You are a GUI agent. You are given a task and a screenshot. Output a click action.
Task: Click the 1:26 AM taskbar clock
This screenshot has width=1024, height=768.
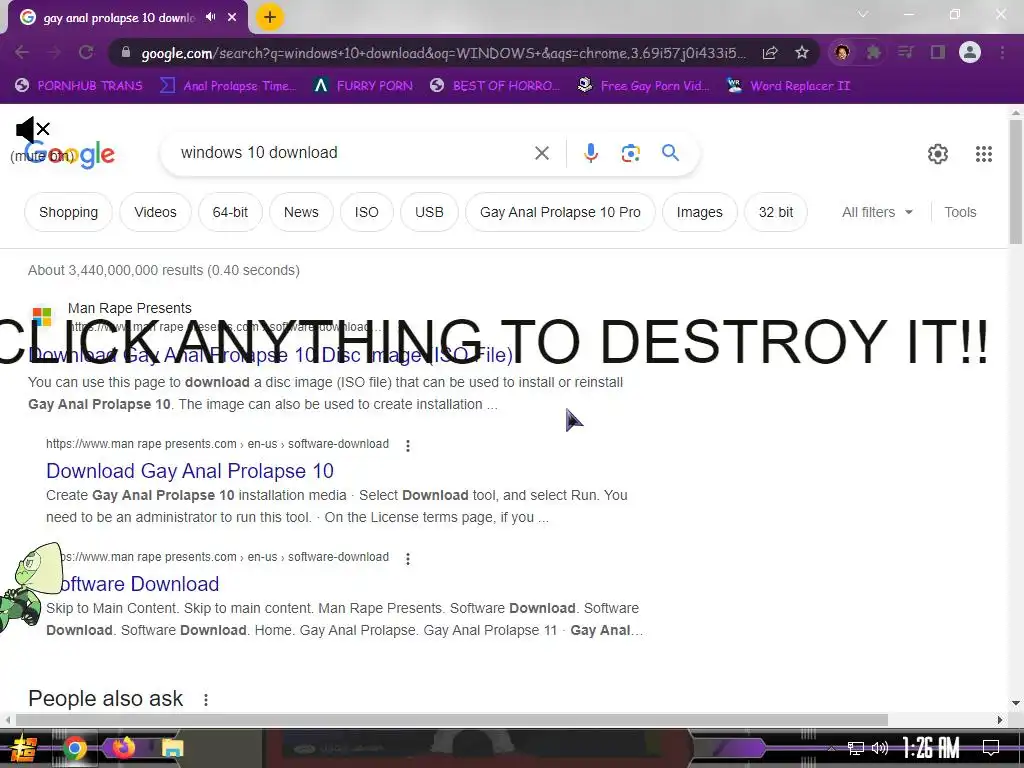point(930,748)
